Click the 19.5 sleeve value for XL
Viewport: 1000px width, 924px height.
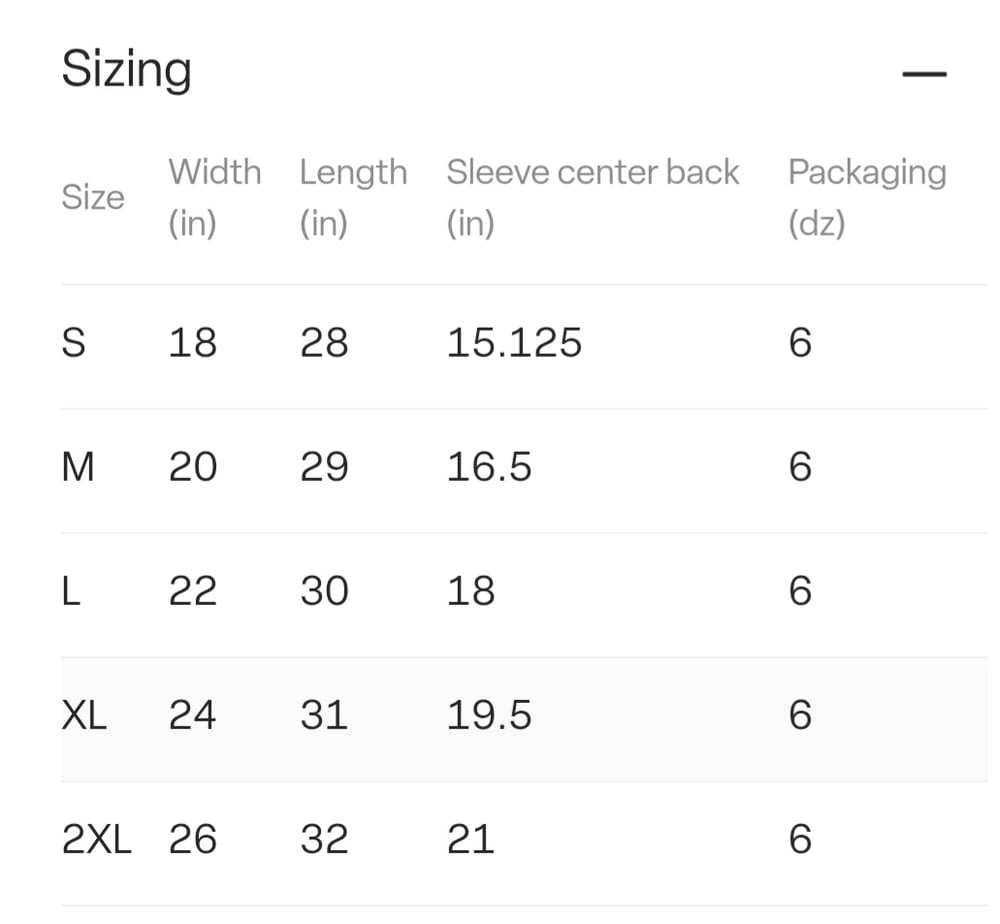pyautogui.click(x=489, y=715)
